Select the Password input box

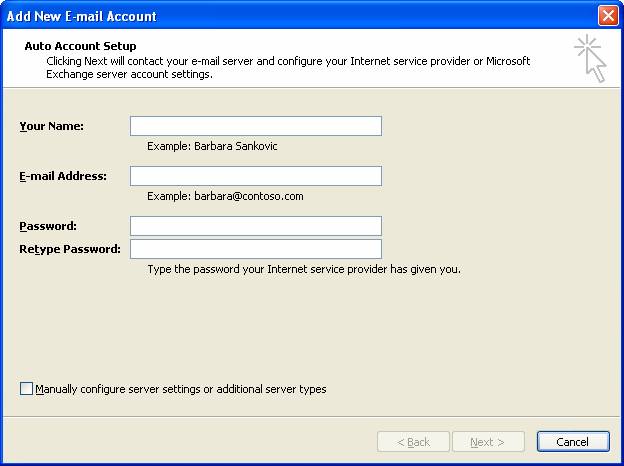tap(255, 226)
